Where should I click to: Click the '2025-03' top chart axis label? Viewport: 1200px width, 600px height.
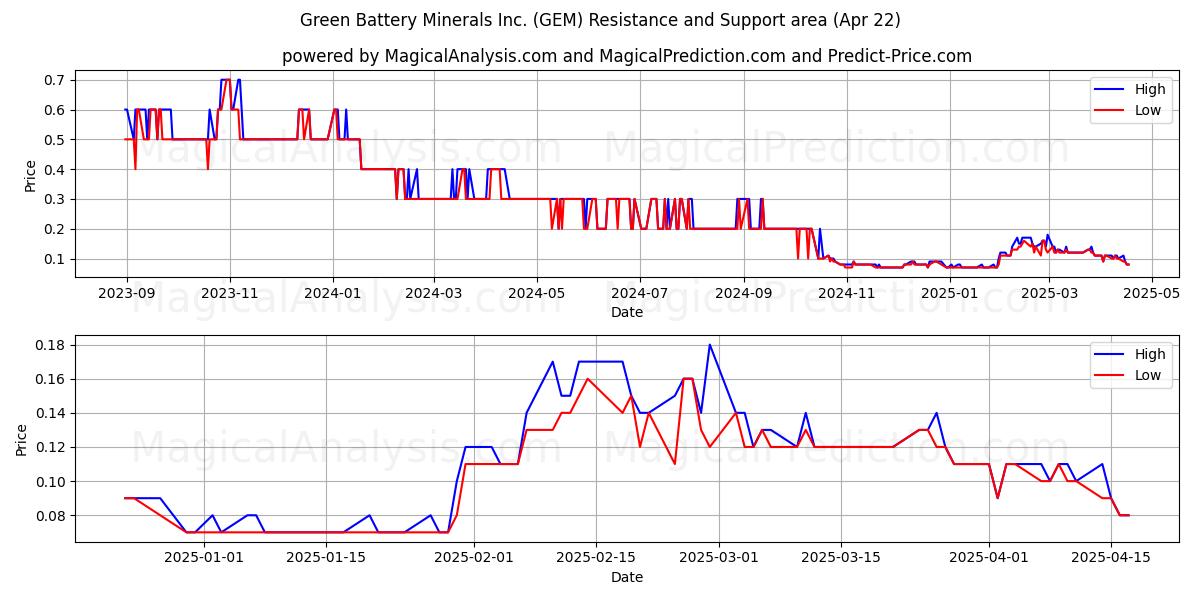click(x=1049, y=294)
